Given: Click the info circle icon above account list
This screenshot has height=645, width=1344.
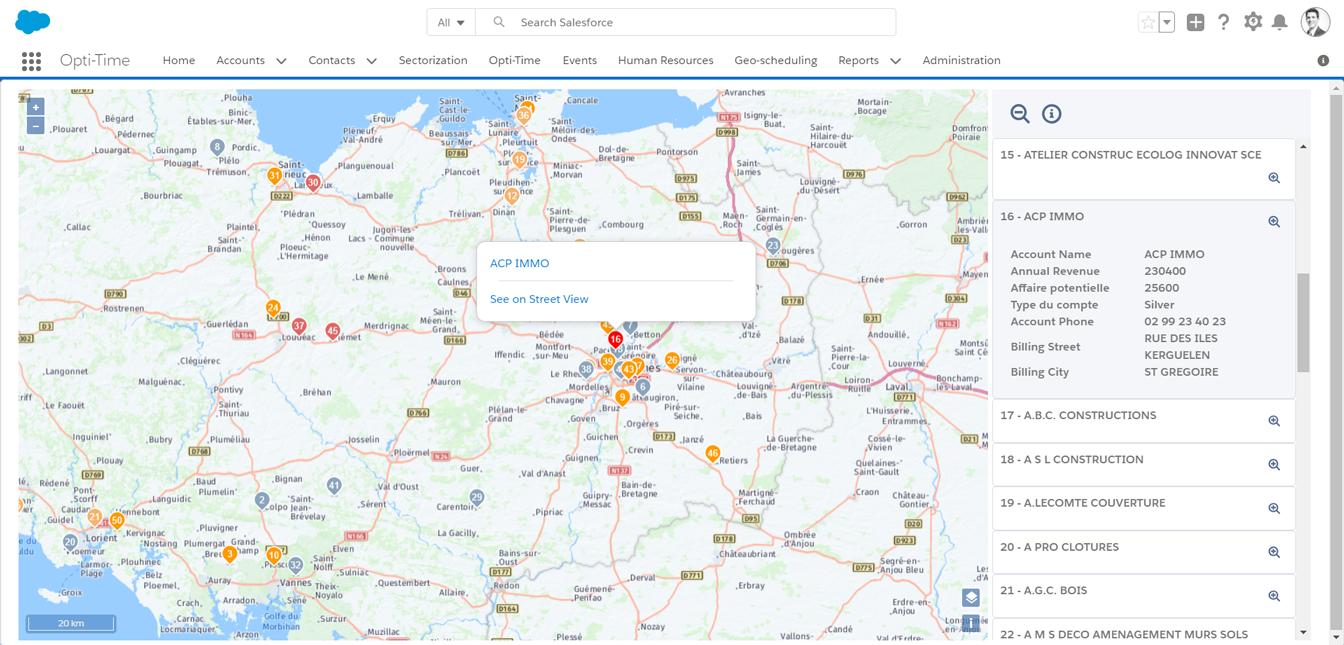Looking at the screenshot, I should 1051,114.
